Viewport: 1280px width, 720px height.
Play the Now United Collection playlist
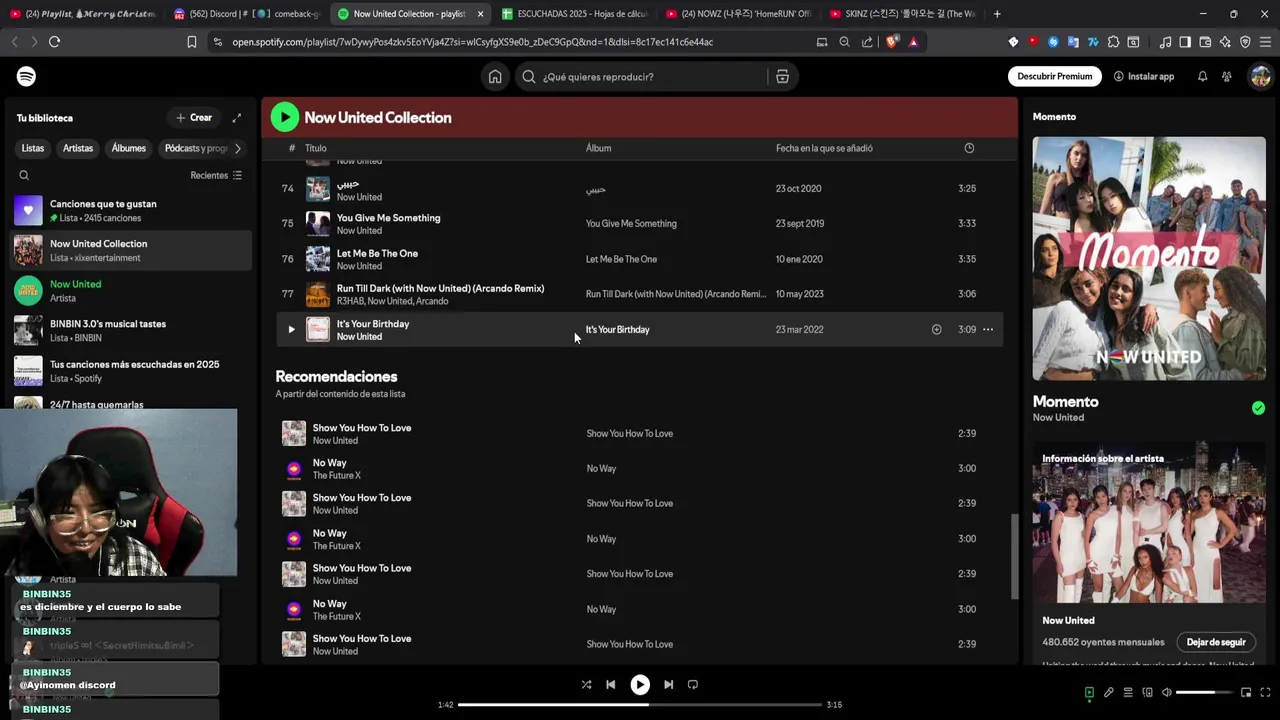285,117
